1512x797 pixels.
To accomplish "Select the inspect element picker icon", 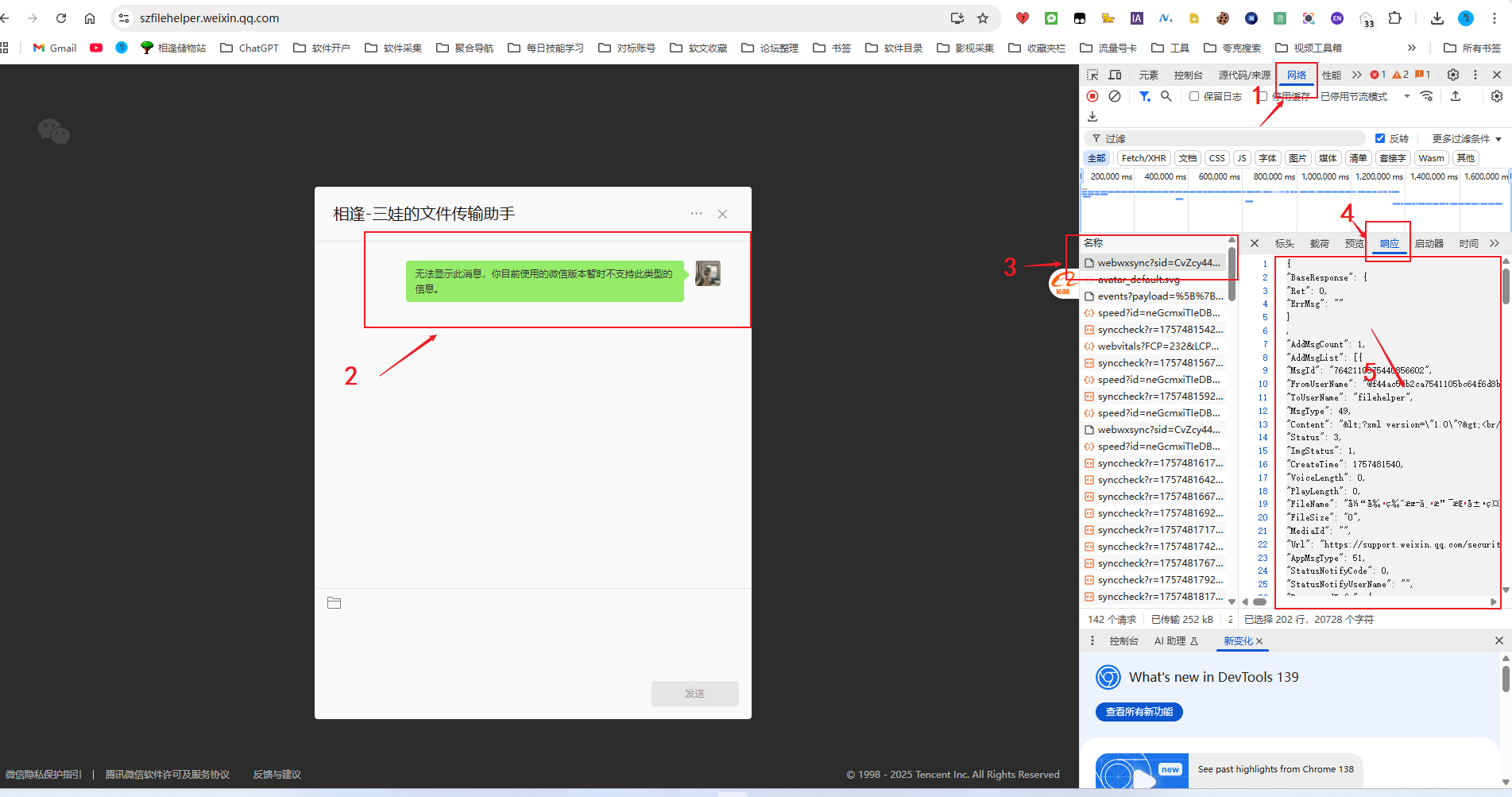I will (x=1092, y=75).
